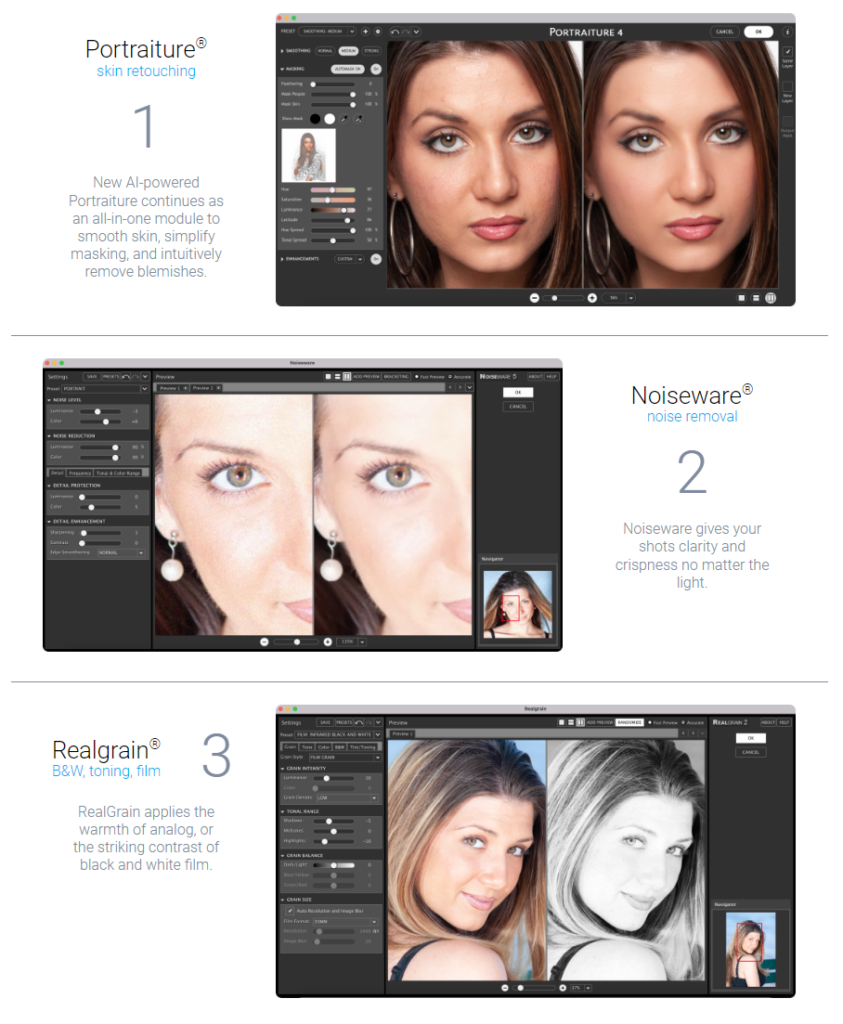843x1024 pixels.
Task: Adjust the Luminance skin-tone slider in Portraiture
Action: click(x=333, y=210)
